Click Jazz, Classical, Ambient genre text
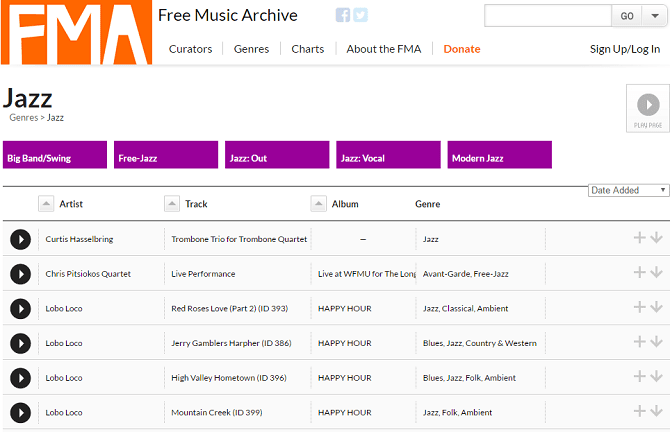670x432 pixels. coord(466,309)
